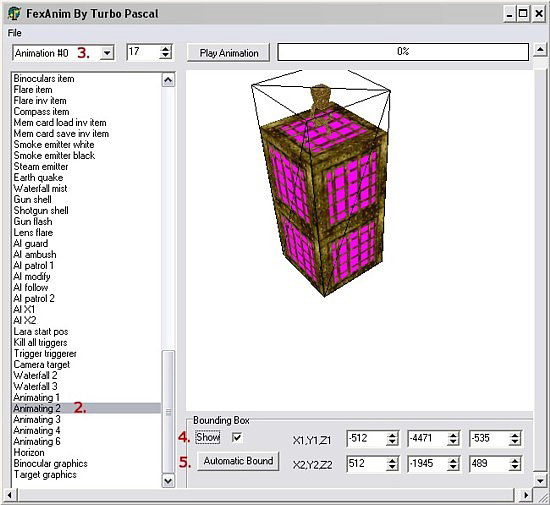Click the animation progress bar
Image resolution: width=550 pixels, height=505 pixels.
coord(403,52)
